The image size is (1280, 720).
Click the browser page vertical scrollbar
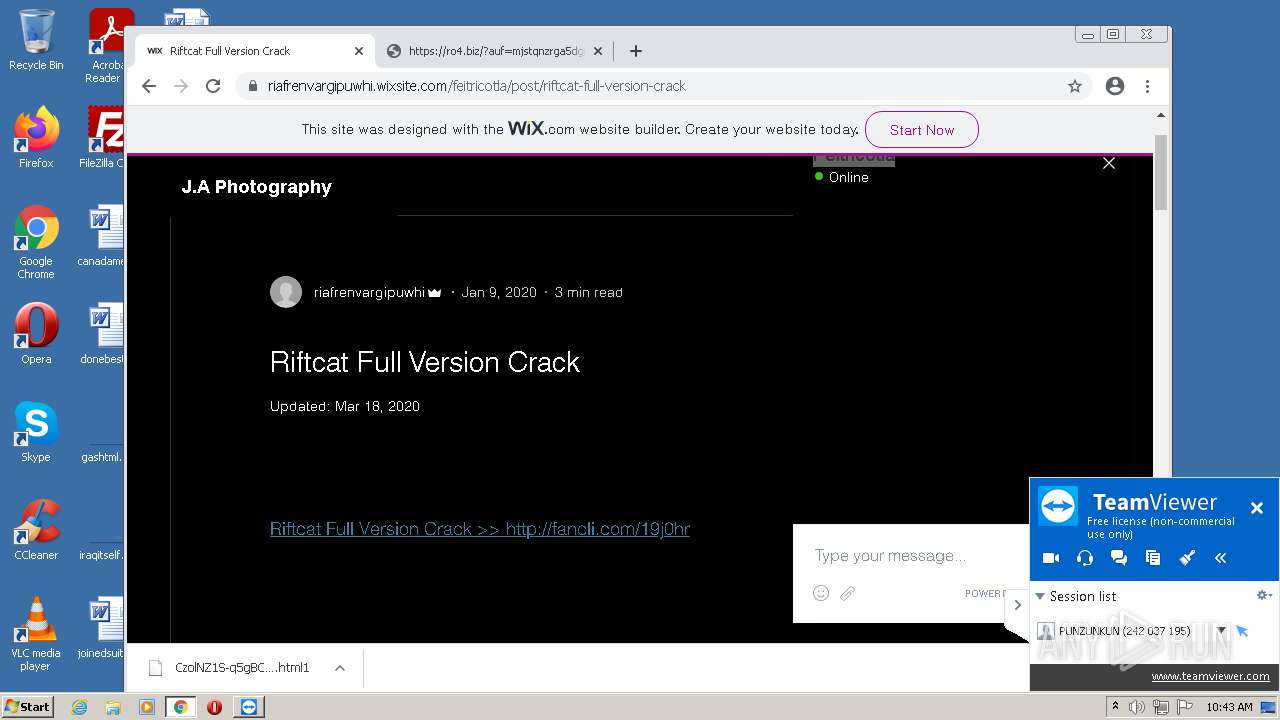tap(1161, 170)
